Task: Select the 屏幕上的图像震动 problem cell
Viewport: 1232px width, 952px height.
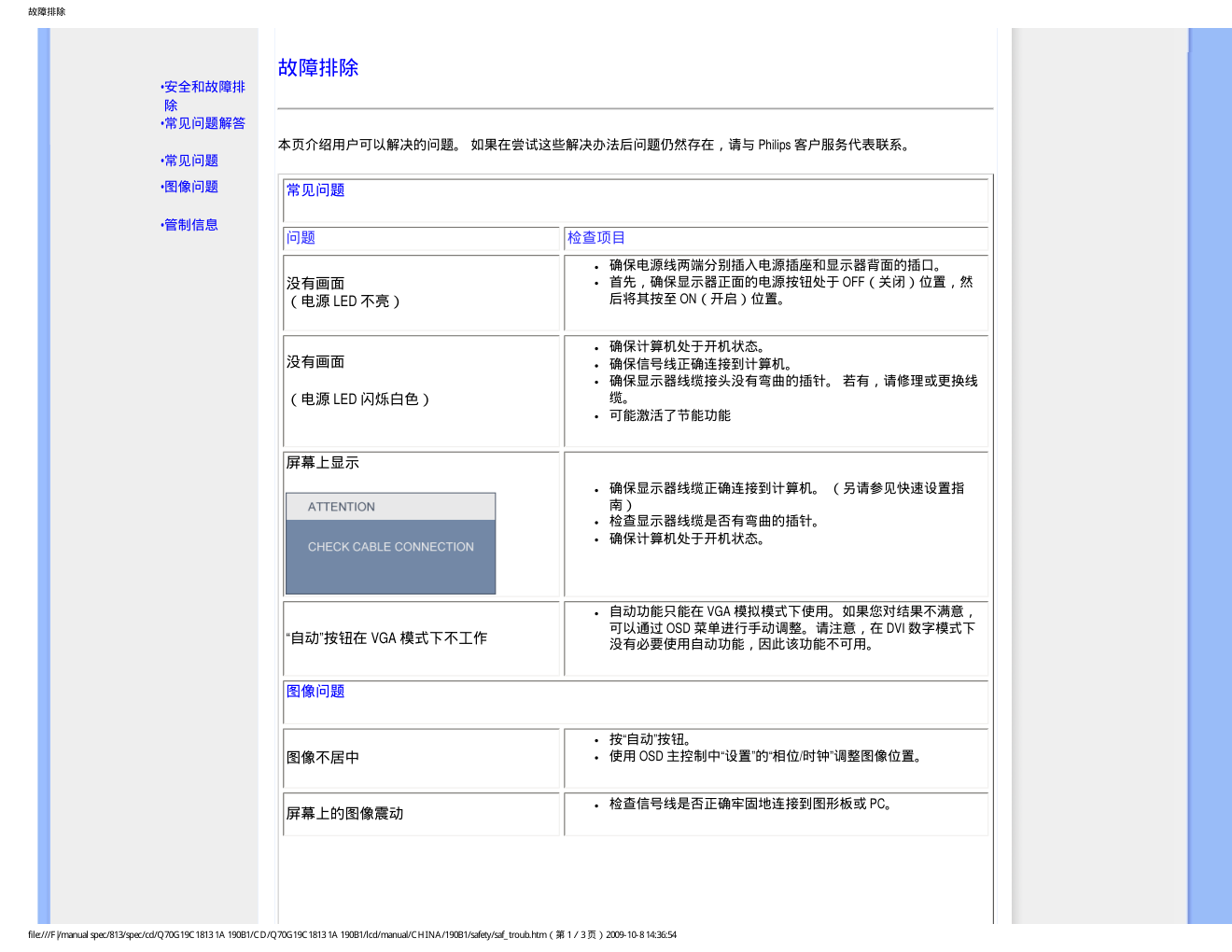Action: point(344,814)
